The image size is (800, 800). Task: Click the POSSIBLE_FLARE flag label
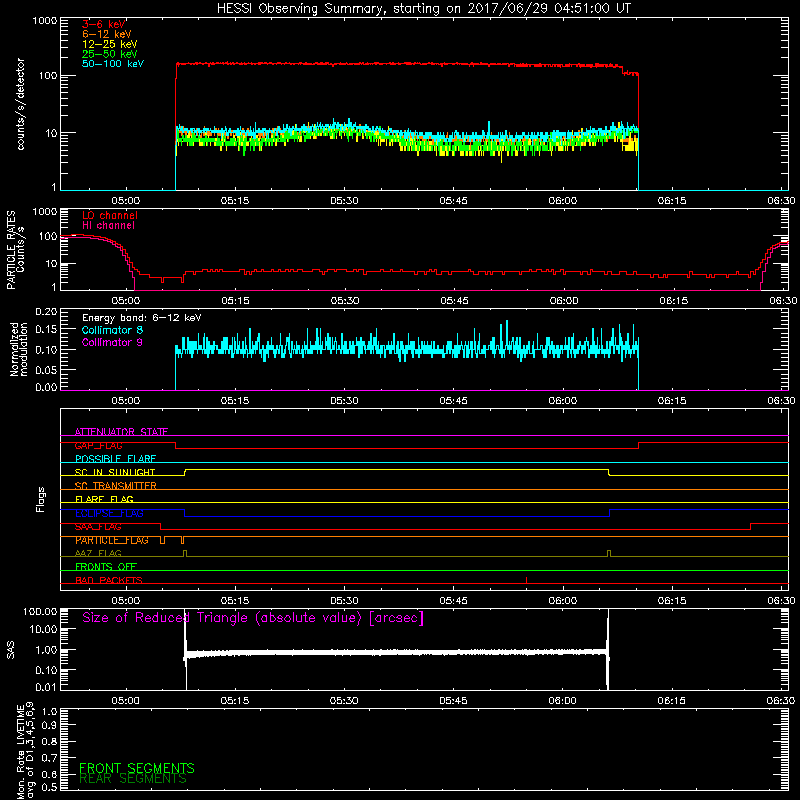coord(115,459)
